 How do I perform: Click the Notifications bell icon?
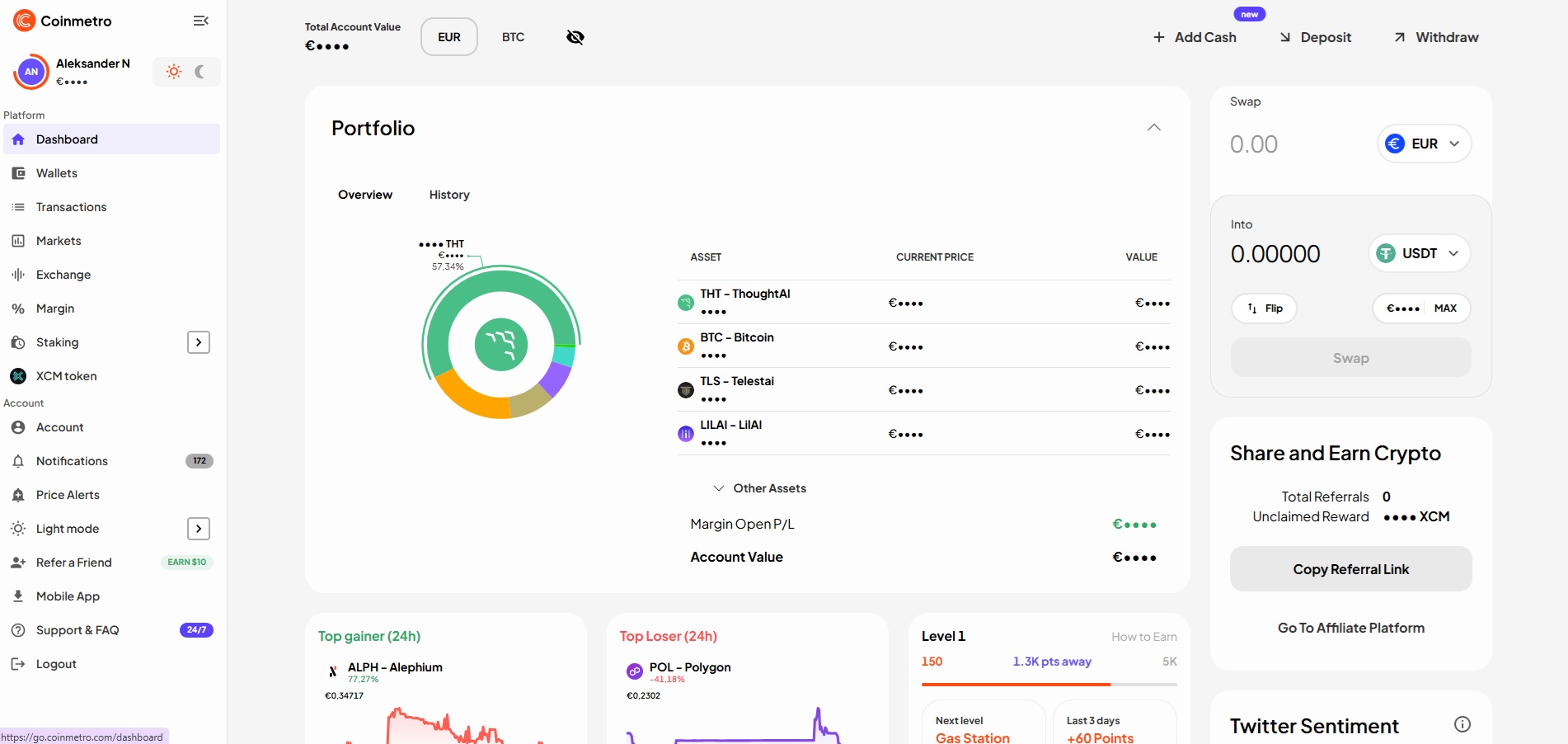click(x=18, y=461)
